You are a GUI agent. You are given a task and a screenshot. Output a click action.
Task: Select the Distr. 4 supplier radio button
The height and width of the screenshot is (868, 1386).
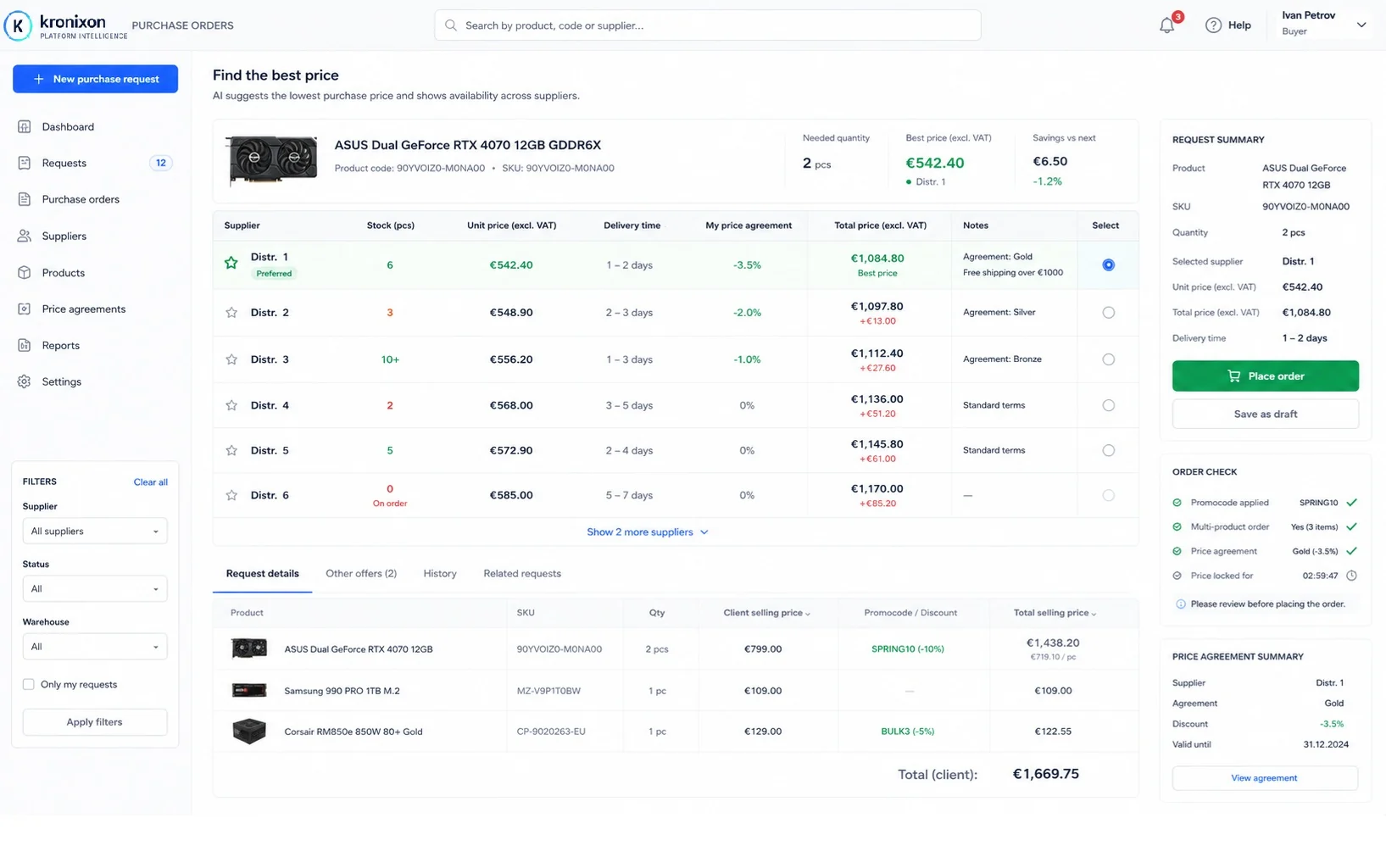[x=1108, y=405]
